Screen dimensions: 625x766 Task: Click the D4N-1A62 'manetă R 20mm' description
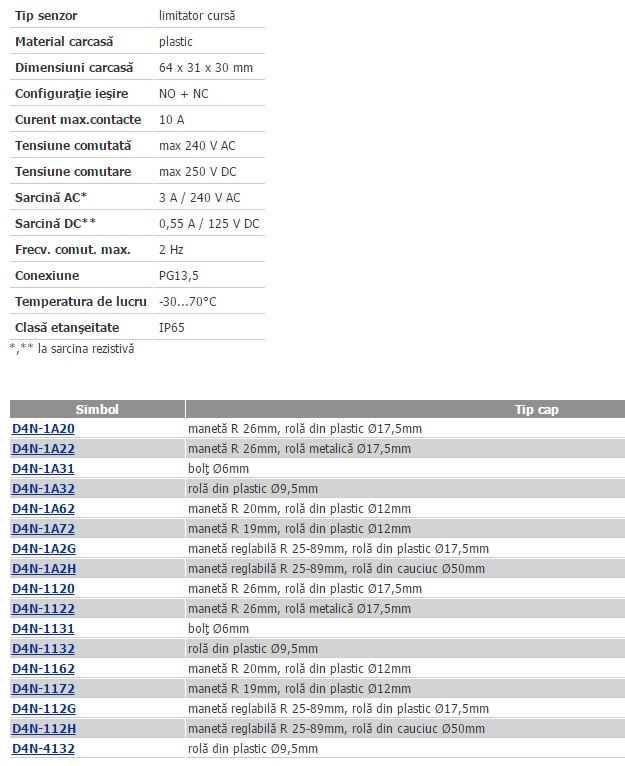pos(299,509)
